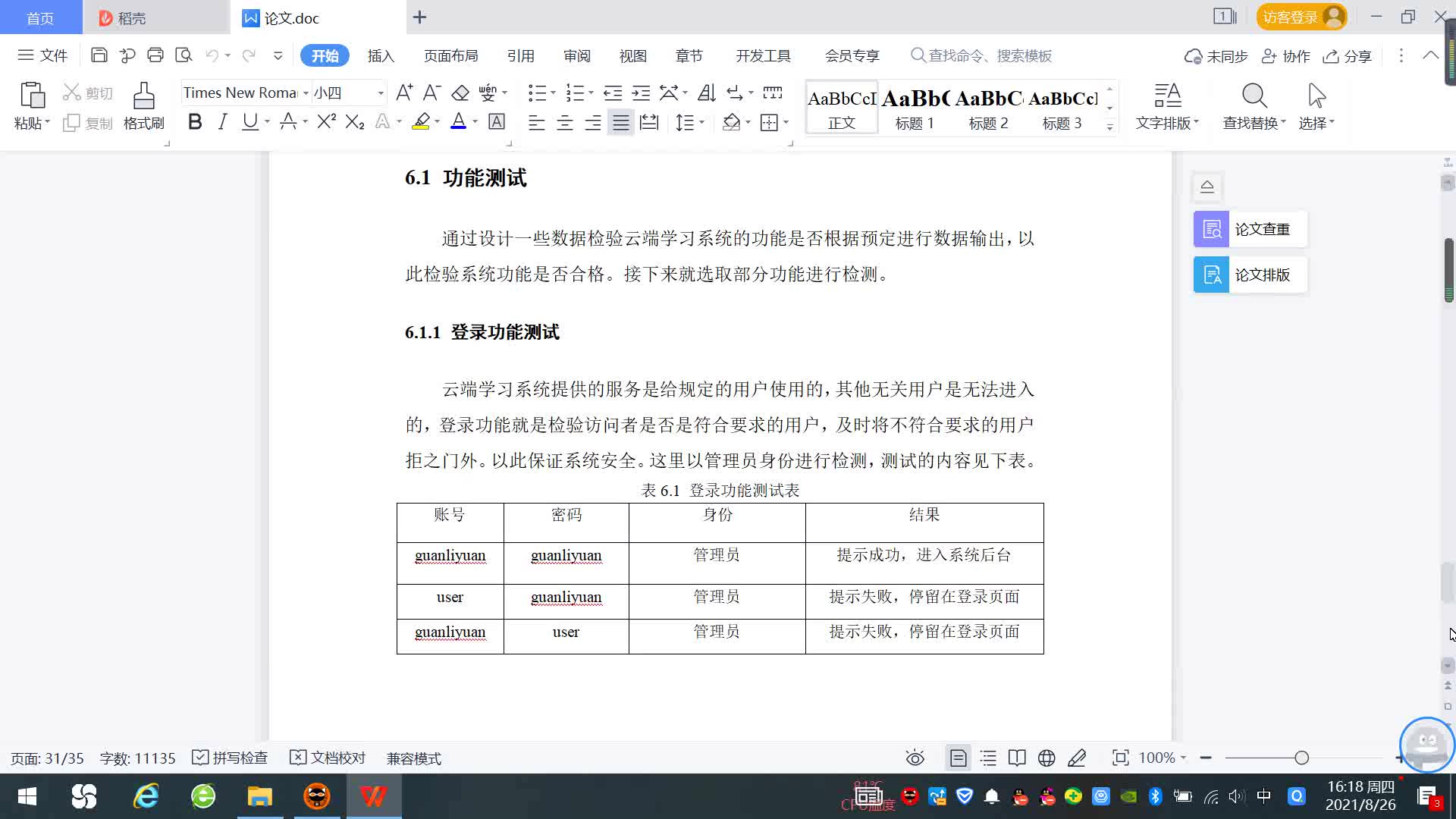Expand numbered list options
Screen dimensions: 1456x819
pos(591,93)
